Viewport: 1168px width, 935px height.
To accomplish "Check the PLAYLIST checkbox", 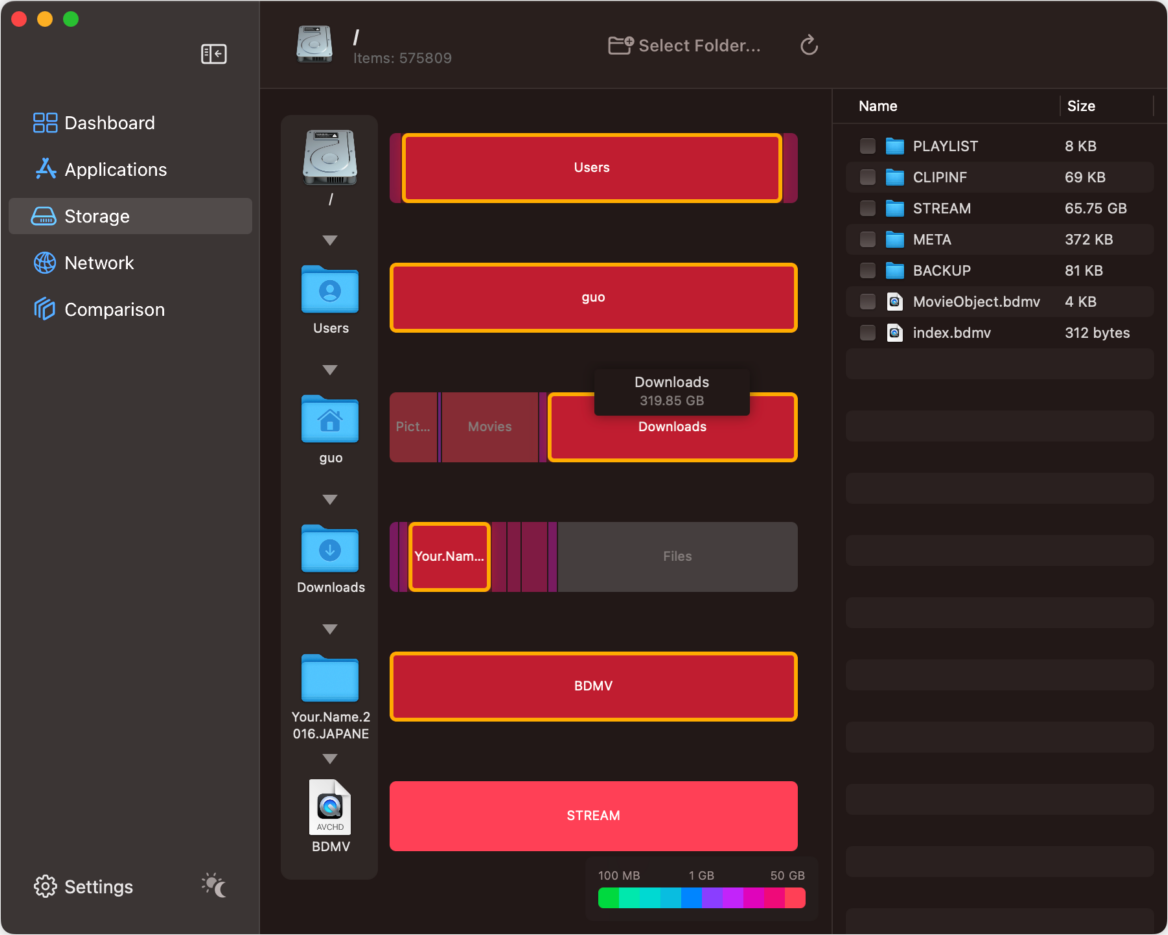I will [x=867, y=146].
